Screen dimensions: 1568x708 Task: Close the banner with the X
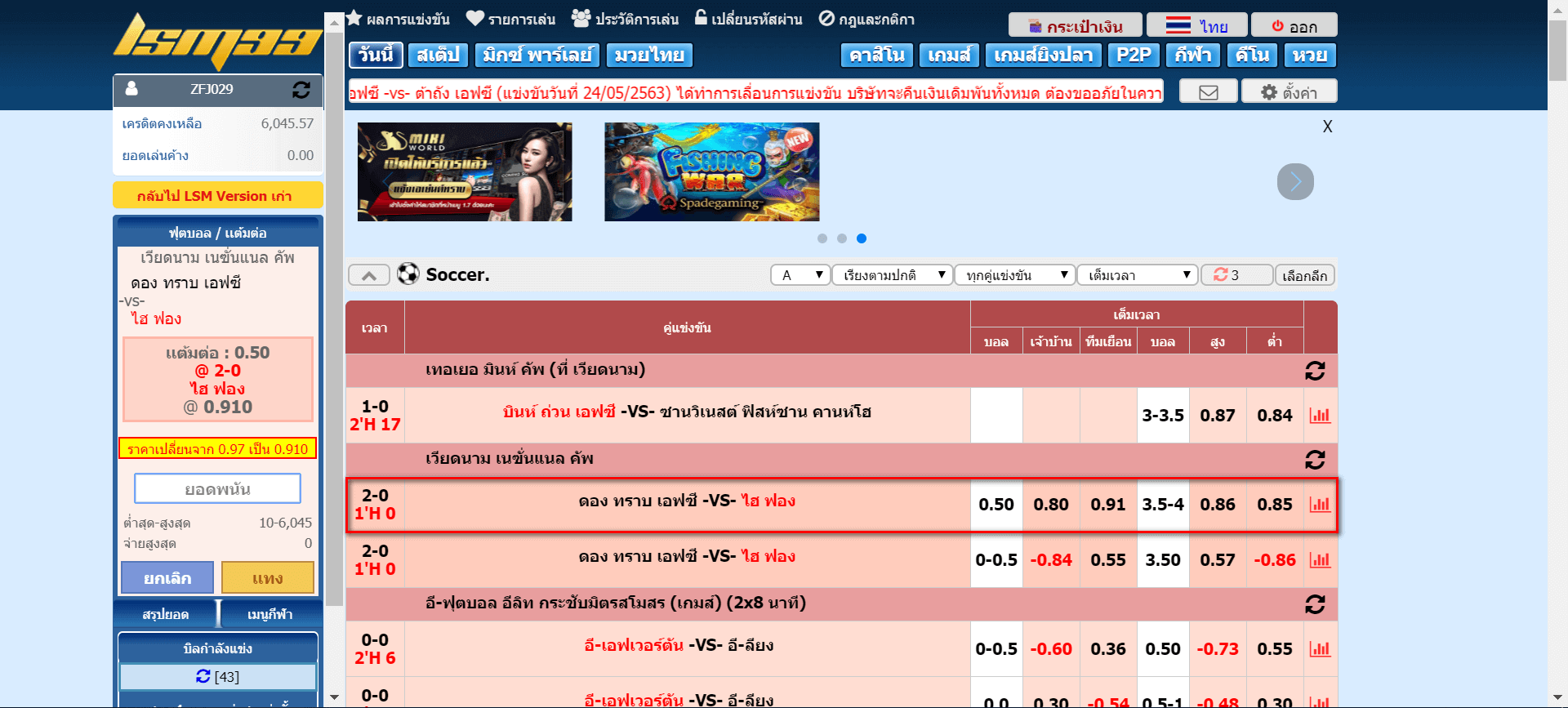1327,127
